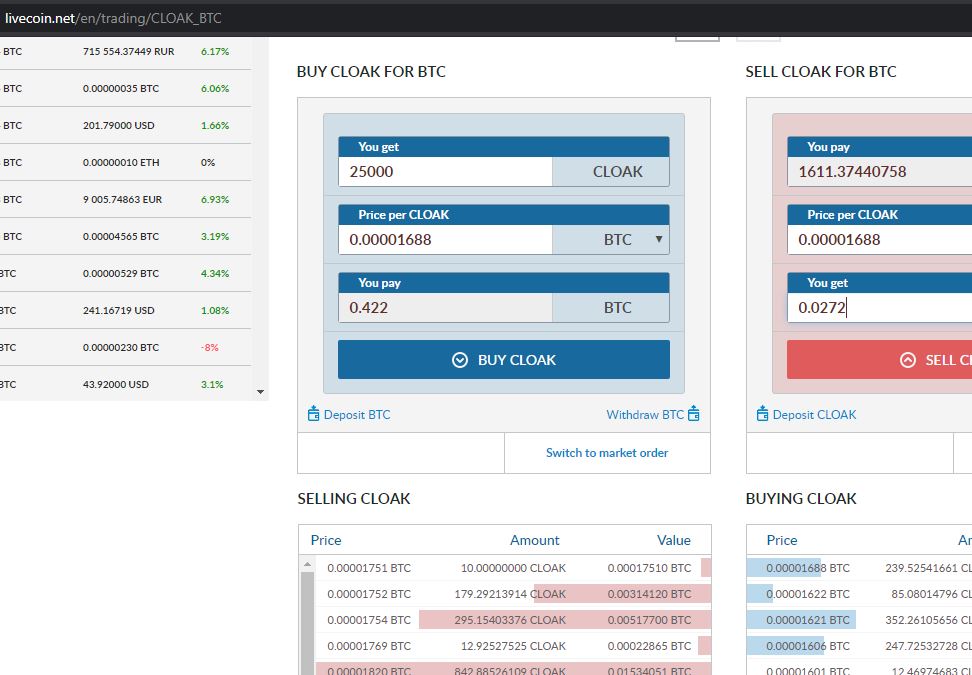The image size is (972, 675).
Task: Select the 0.00001752 BTC sell order price
Action: coord(369,594)
